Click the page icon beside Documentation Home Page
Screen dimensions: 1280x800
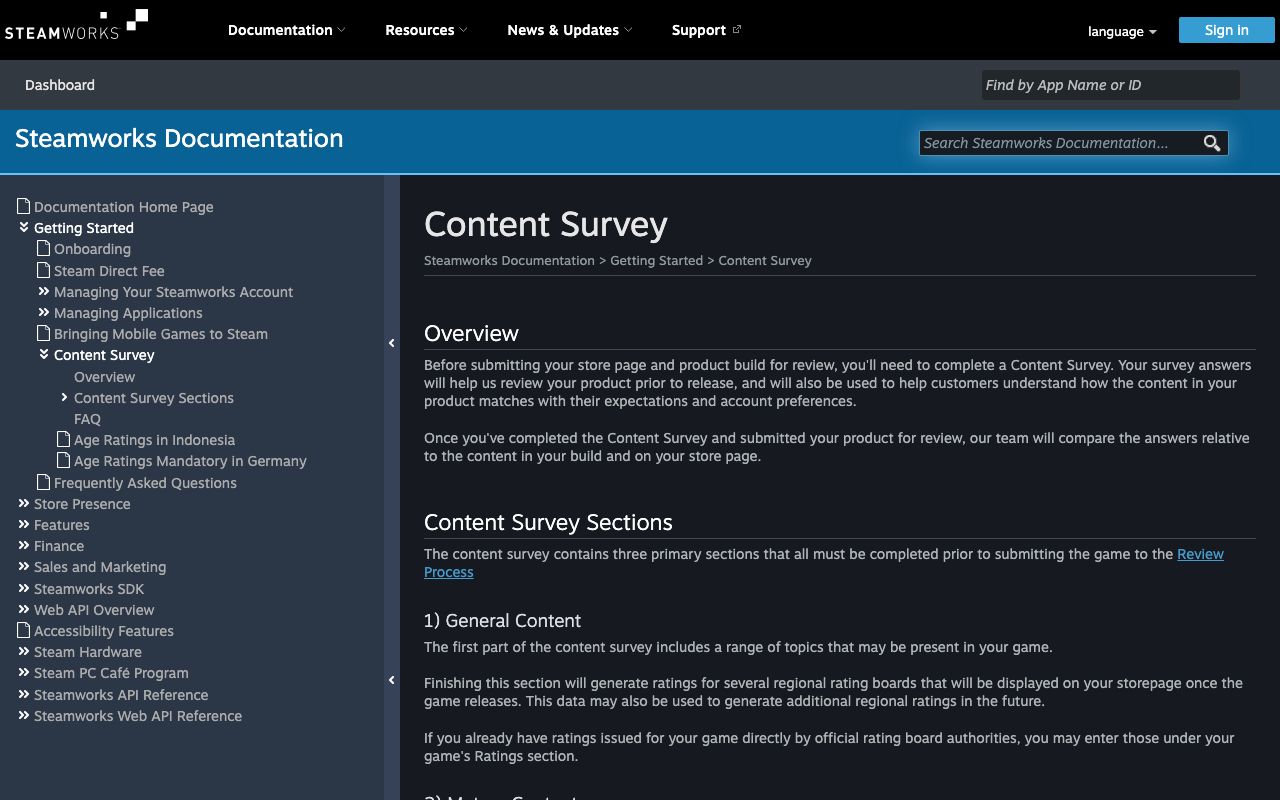point(24,206)
